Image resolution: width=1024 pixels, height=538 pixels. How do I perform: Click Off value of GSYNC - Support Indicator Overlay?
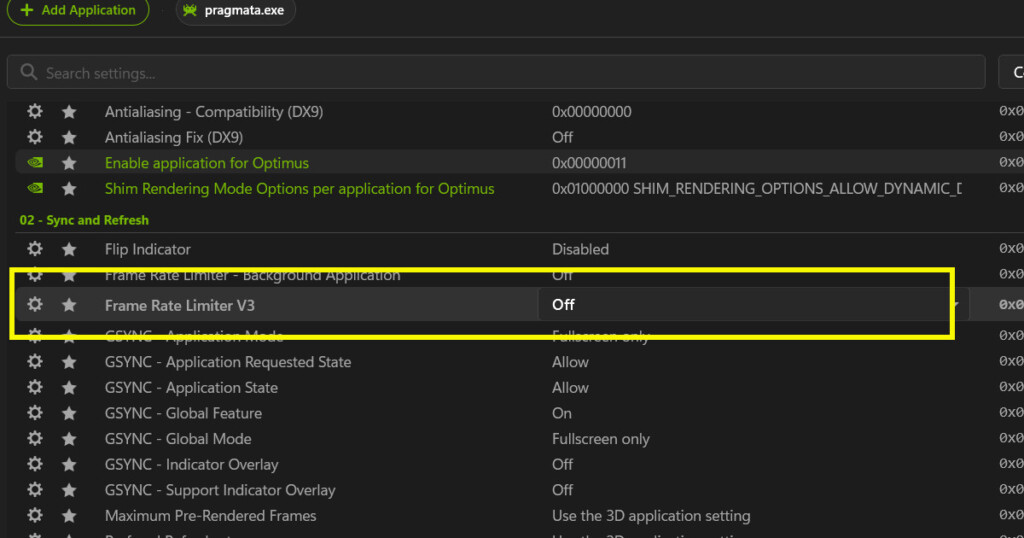point(562,490)
